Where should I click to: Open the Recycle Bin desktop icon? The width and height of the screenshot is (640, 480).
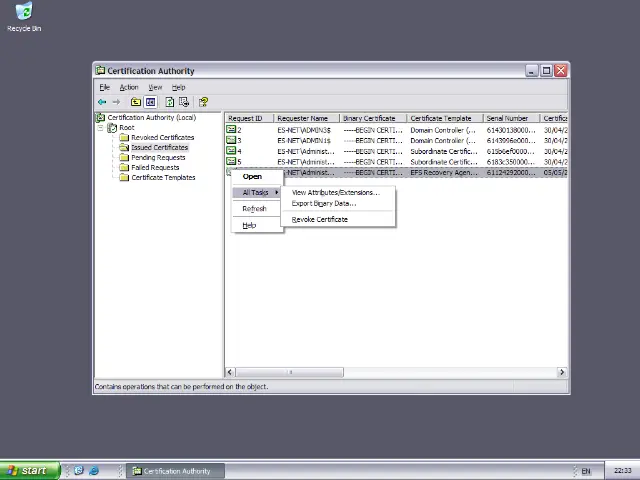(24, 11)
